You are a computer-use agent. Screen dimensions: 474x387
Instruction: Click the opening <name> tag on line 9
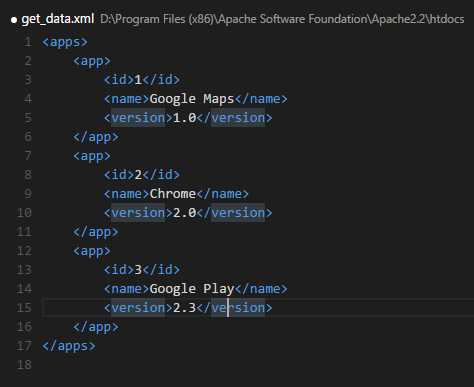point(127,194)
